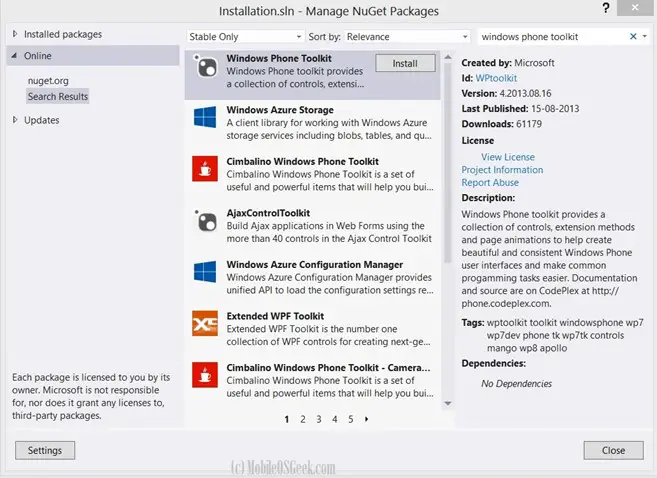Open the Project Information link
Viewport: 657px width, 478px height.
point(502,170)
